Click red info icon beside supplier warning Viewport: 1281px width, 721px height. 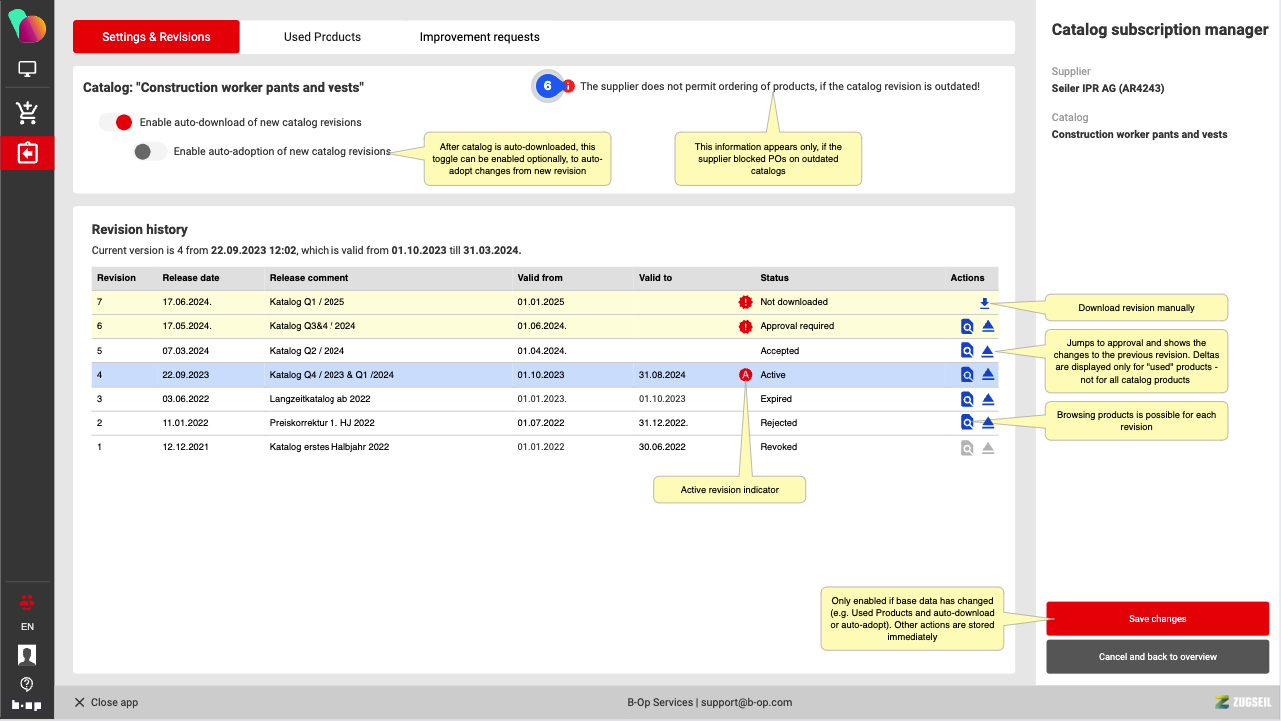(568, 86)
